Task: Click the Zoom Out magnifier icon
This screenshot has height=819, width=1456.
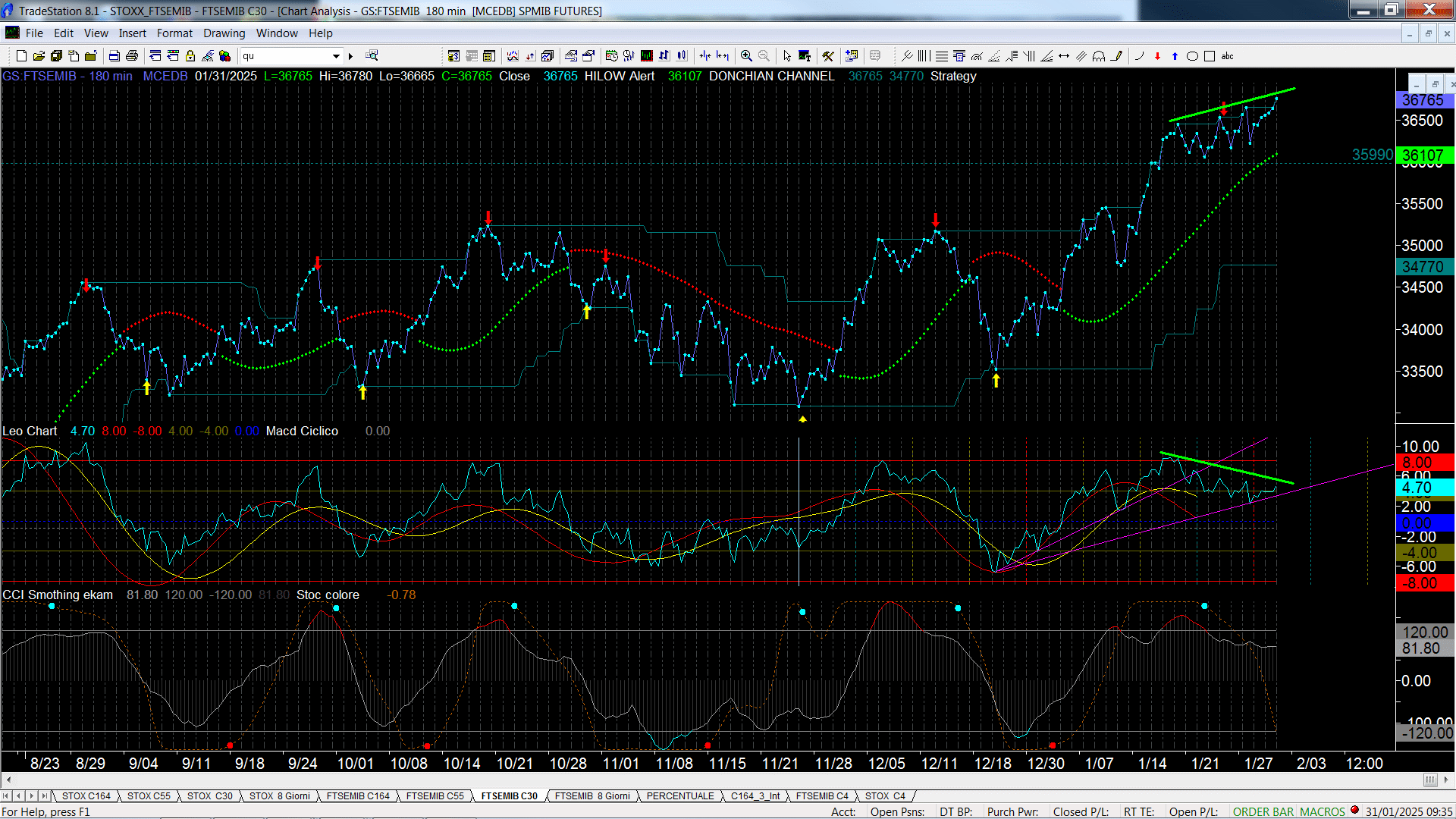Action: click(764, 55)
